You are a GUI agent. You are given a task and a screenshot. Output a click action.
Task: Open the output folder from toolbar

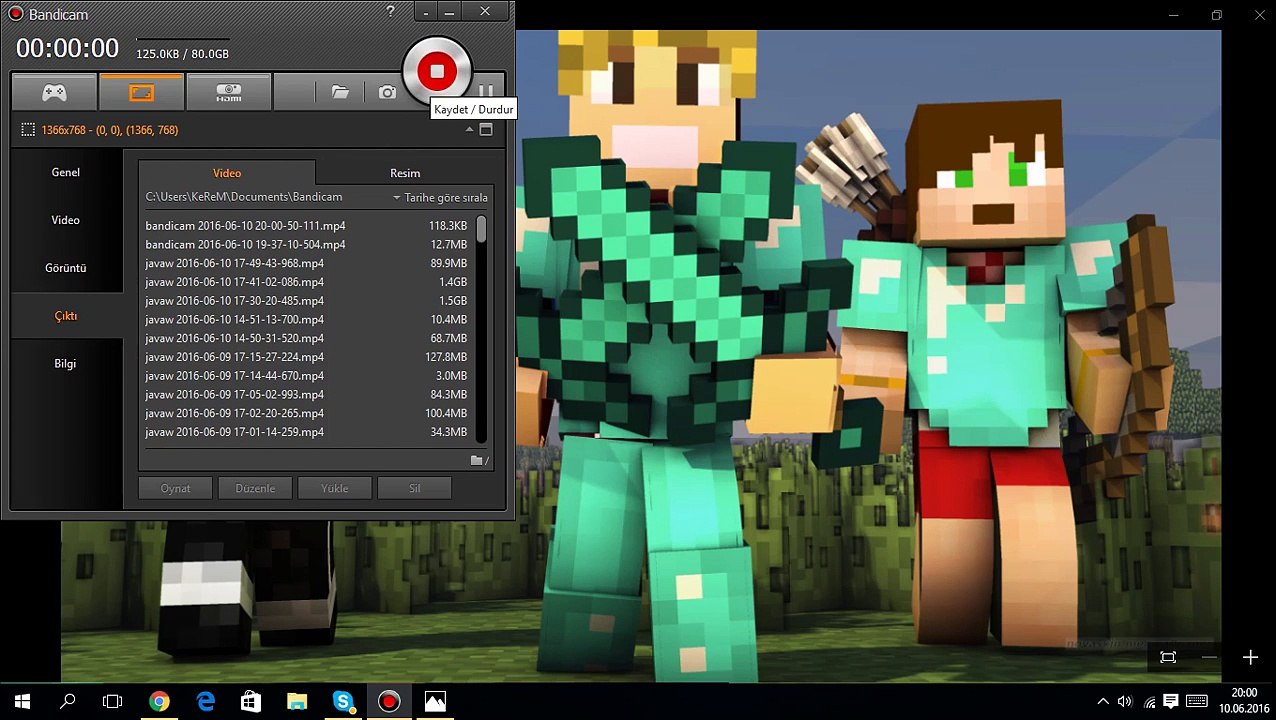[340, 92]
